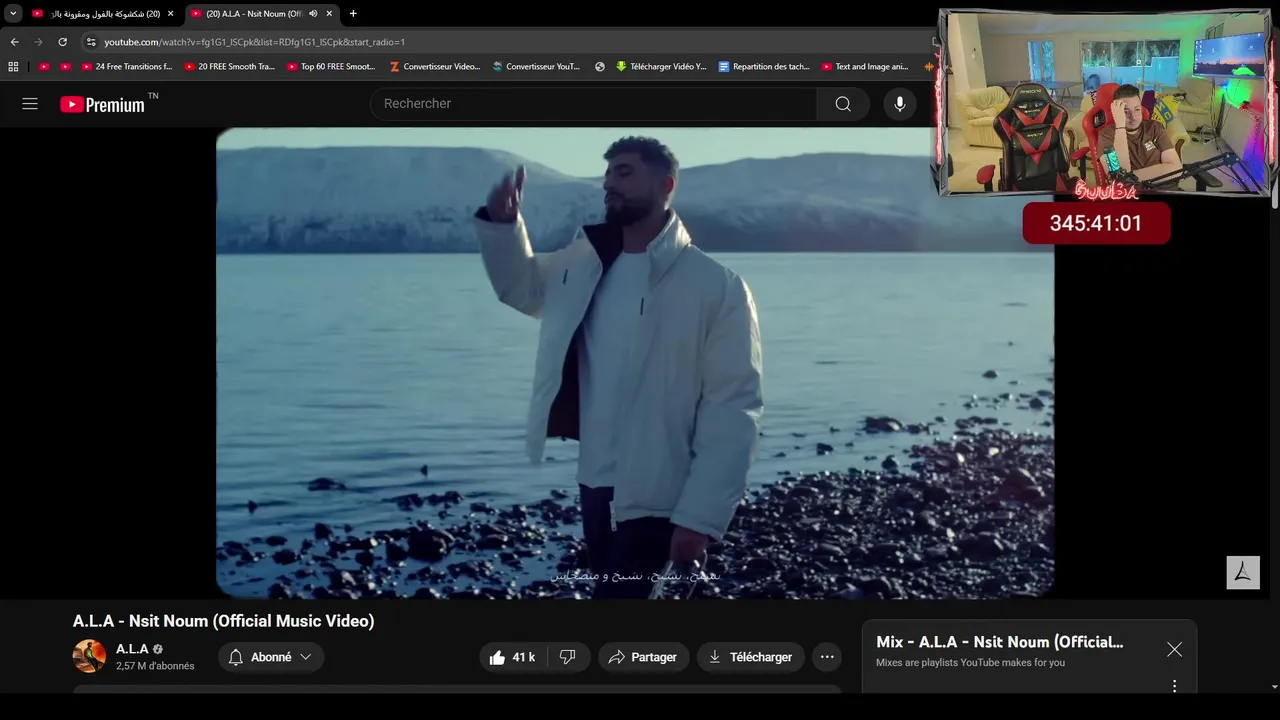This screenshot has width=1280, height=720.
Task: Close the Arabic-titled YouTube tab
Action: click(x=171, y=14)
